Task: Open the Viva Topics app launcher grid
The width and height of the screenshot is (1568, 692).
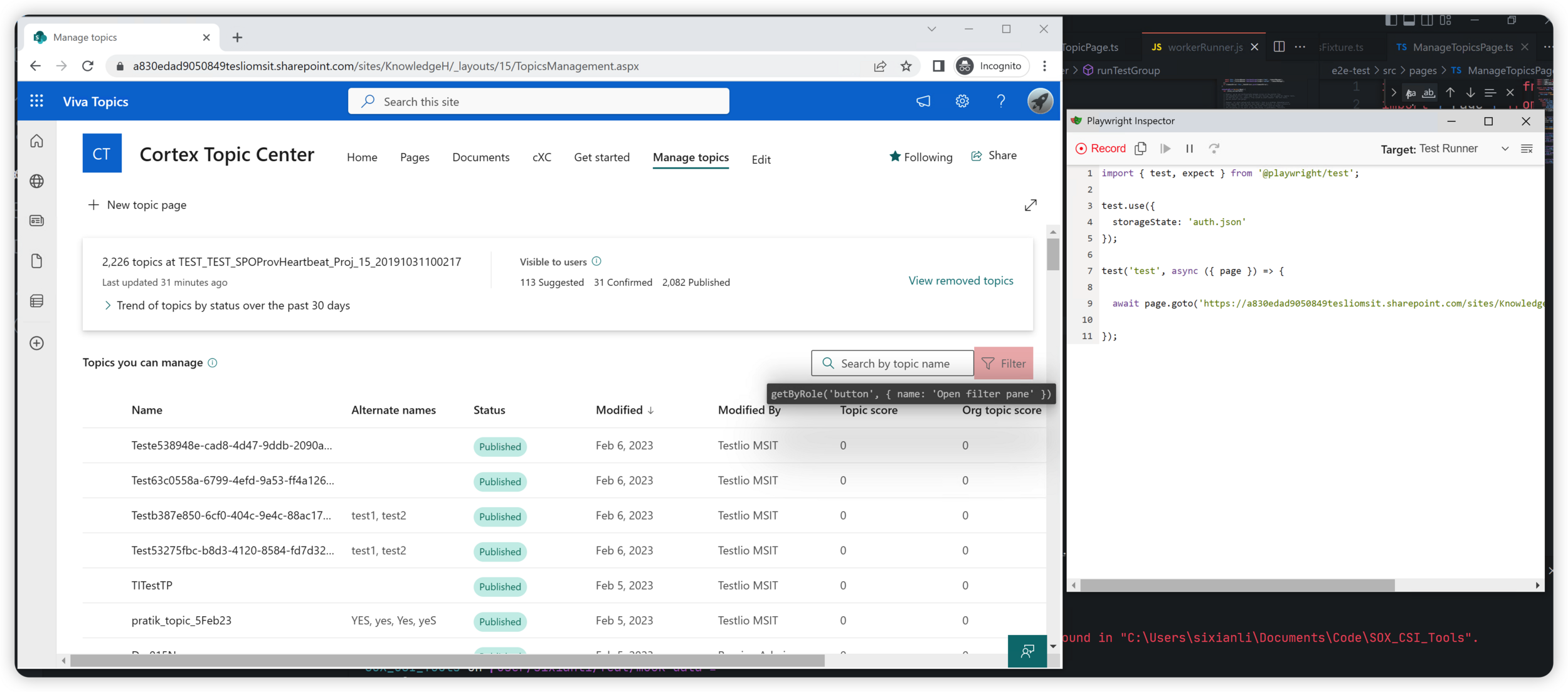Action: click(36, 101)
